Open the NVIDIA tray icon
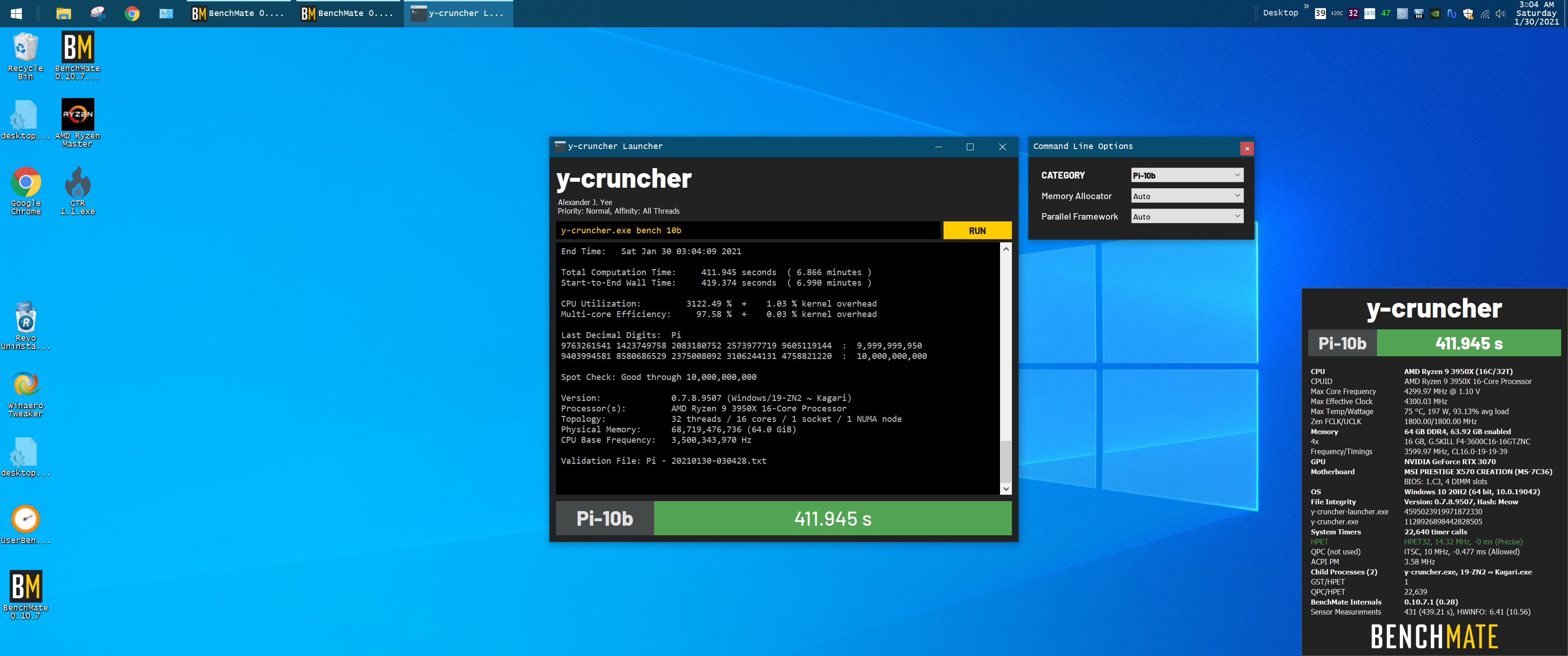Image resolution: width=1568 pixels, height=656 pixels. click(1435, 13)
